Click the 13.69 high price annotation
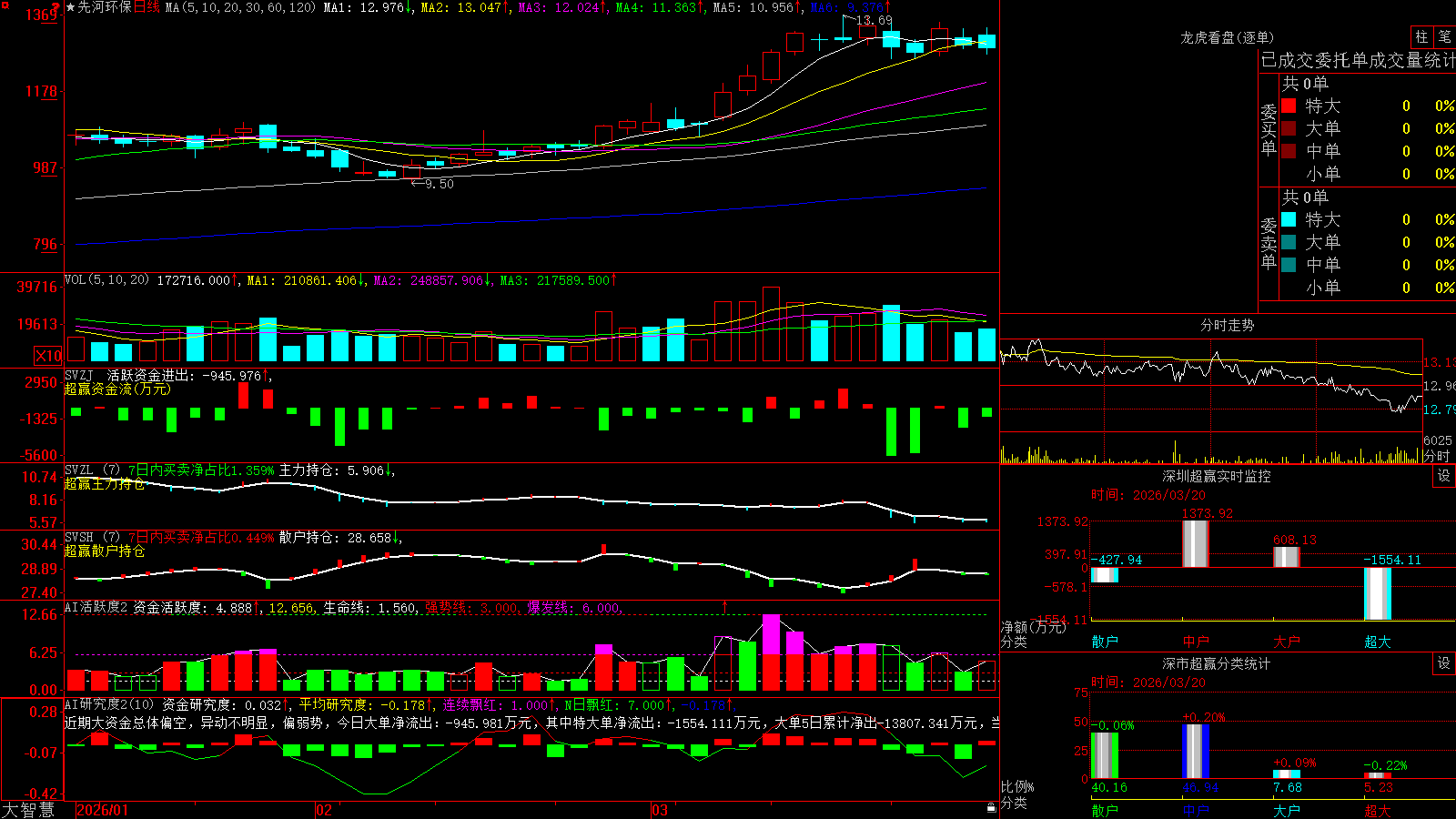Image resolution: width=1456 pixels, height=819 pixels. click(x=874, y=20)
